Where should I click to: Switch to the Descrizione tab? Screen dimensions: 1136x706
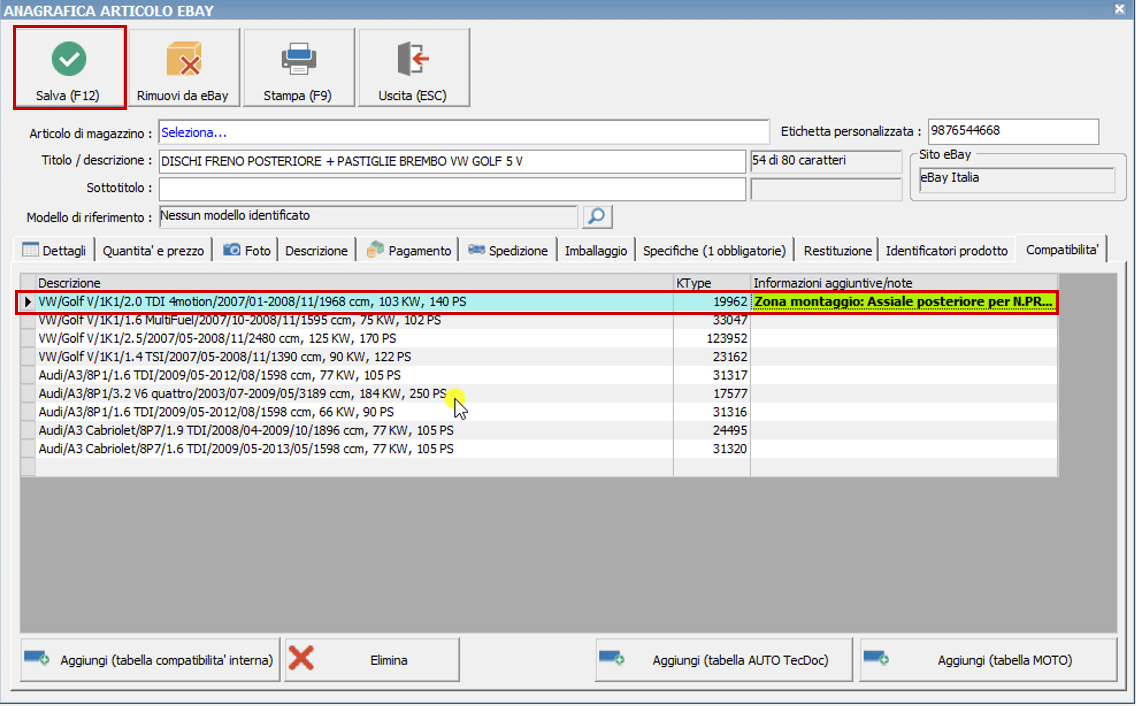[x=316, y=250]
